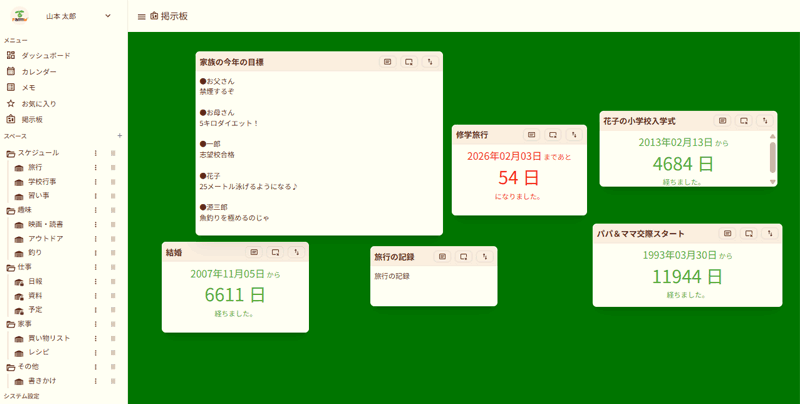Add a new space with plus icon
The height and width of the screenshot is (404, 800).
pos(120,135)
